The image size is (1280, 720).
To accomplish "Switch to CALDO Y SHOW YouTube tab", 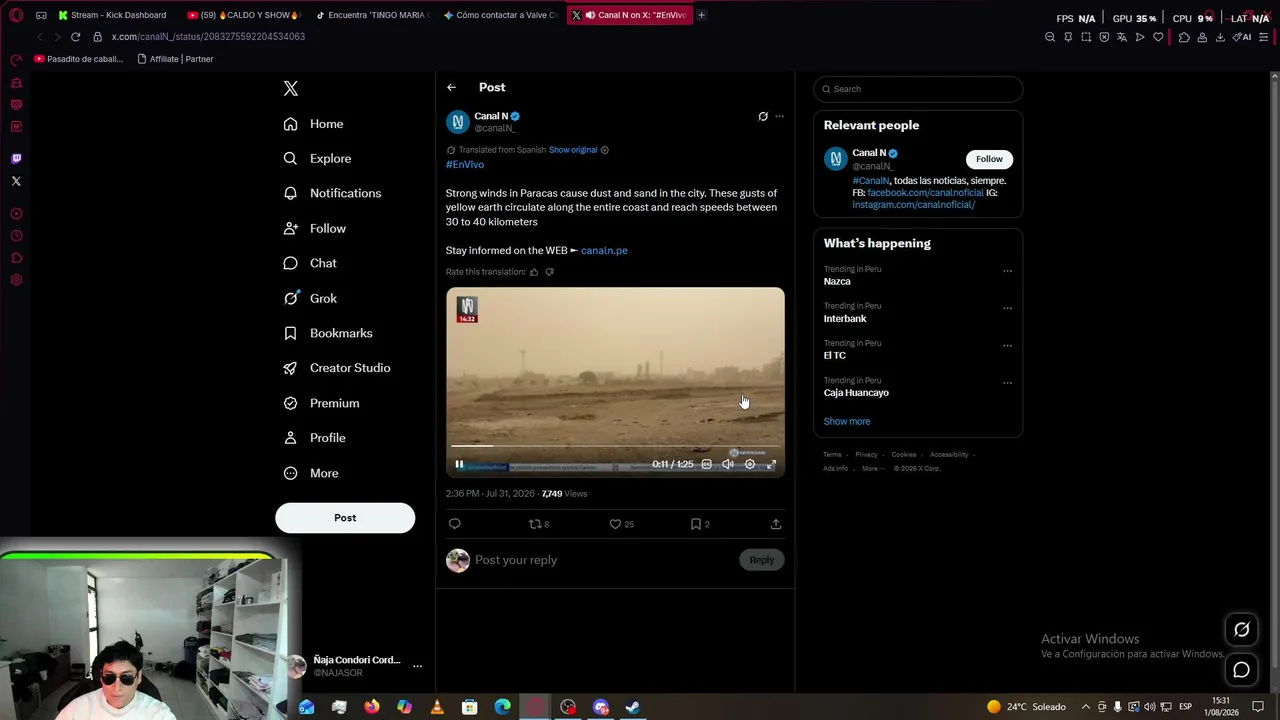I will pyautogui.click(x=244, y=15).
